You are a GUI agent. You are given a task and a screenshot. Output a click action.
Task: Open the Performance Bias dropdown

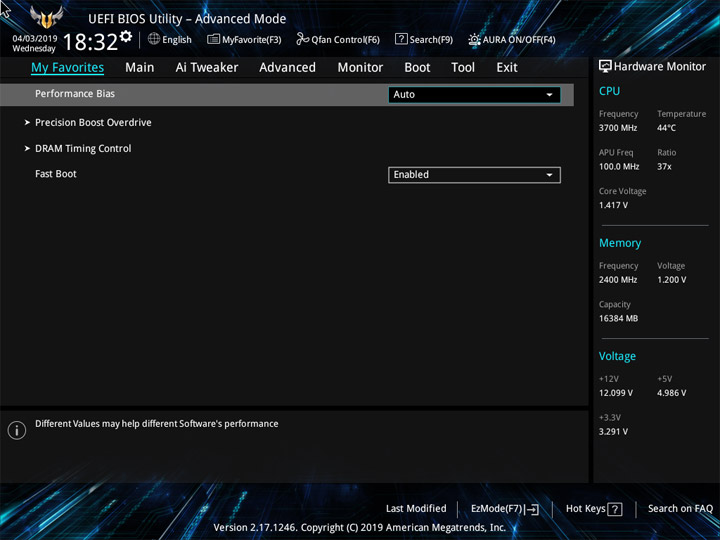click(474, 95)
